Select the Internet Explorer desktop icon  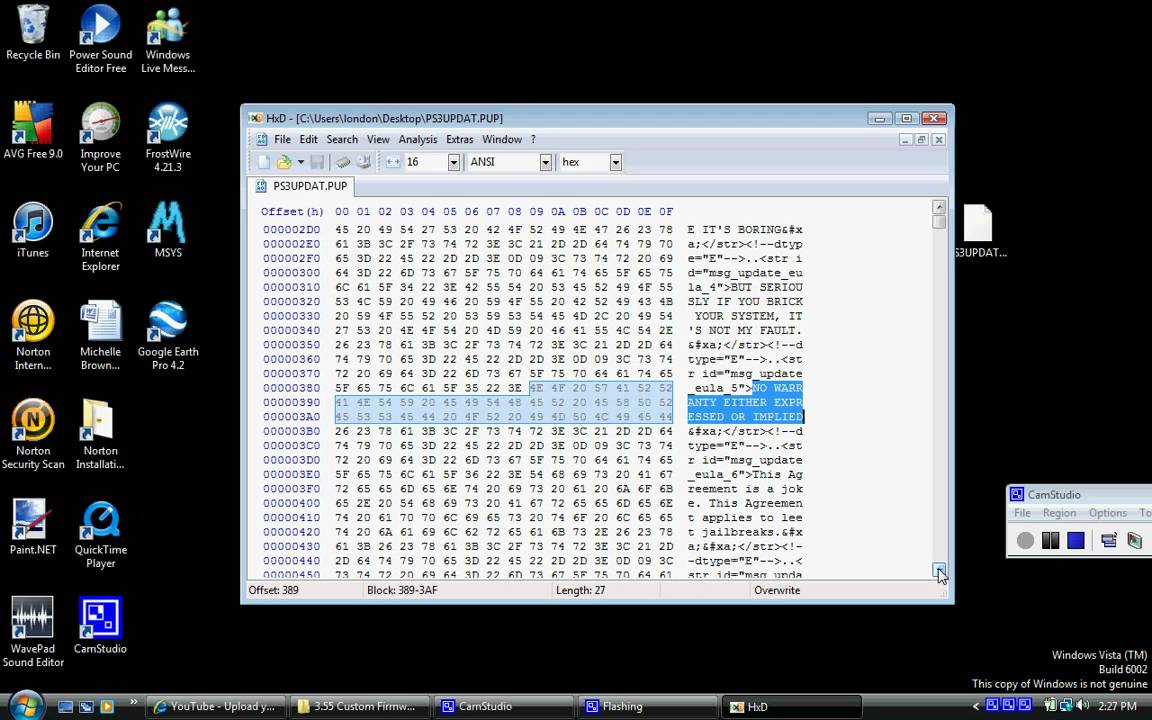101,237
